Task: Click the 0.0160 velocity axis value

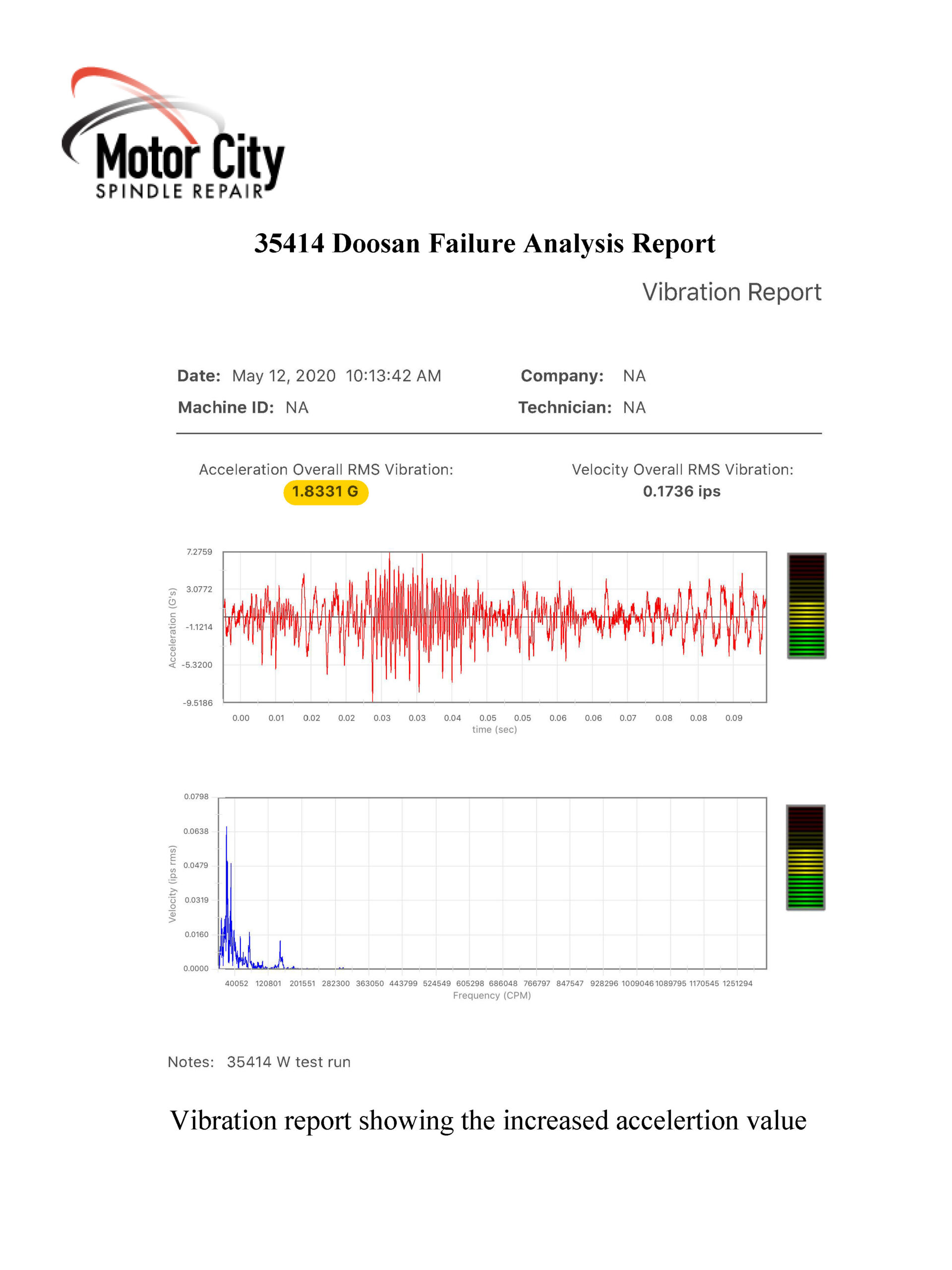Action: pyautogui.click(x=196, y=934)
